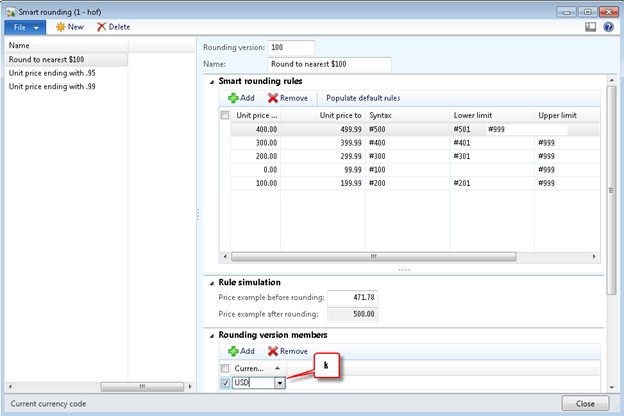Click the New record toolbar icon
Screen dimensions: 624x416
(68, 27)
